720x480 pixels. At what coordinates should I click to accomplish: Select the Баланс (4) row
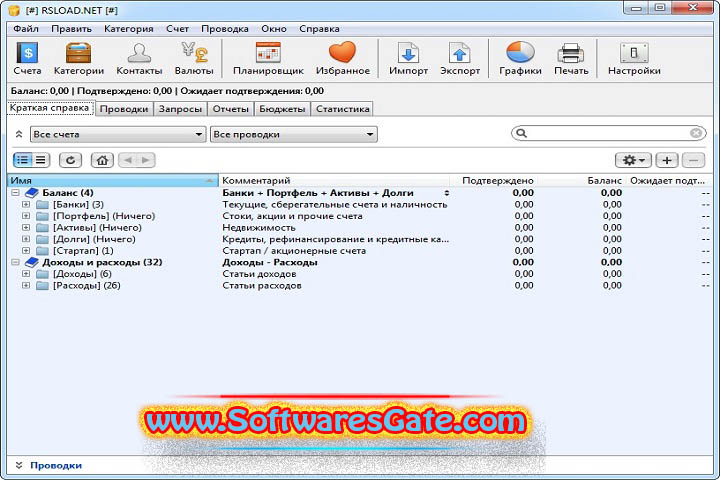point(360,192)
